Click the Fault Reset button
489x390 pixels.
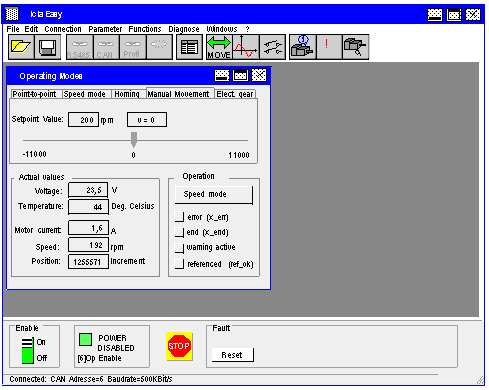point(232,355)
